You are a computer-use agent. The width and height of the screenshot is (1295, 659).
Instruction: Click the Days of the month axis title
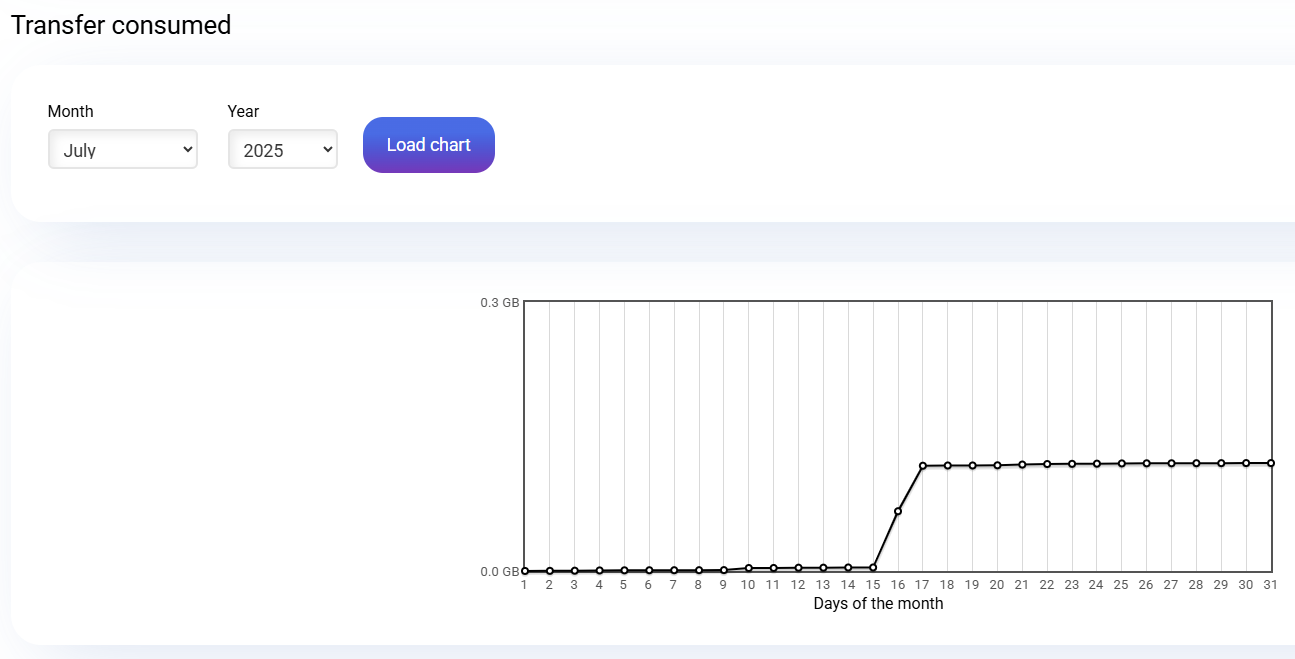(878, 604)
